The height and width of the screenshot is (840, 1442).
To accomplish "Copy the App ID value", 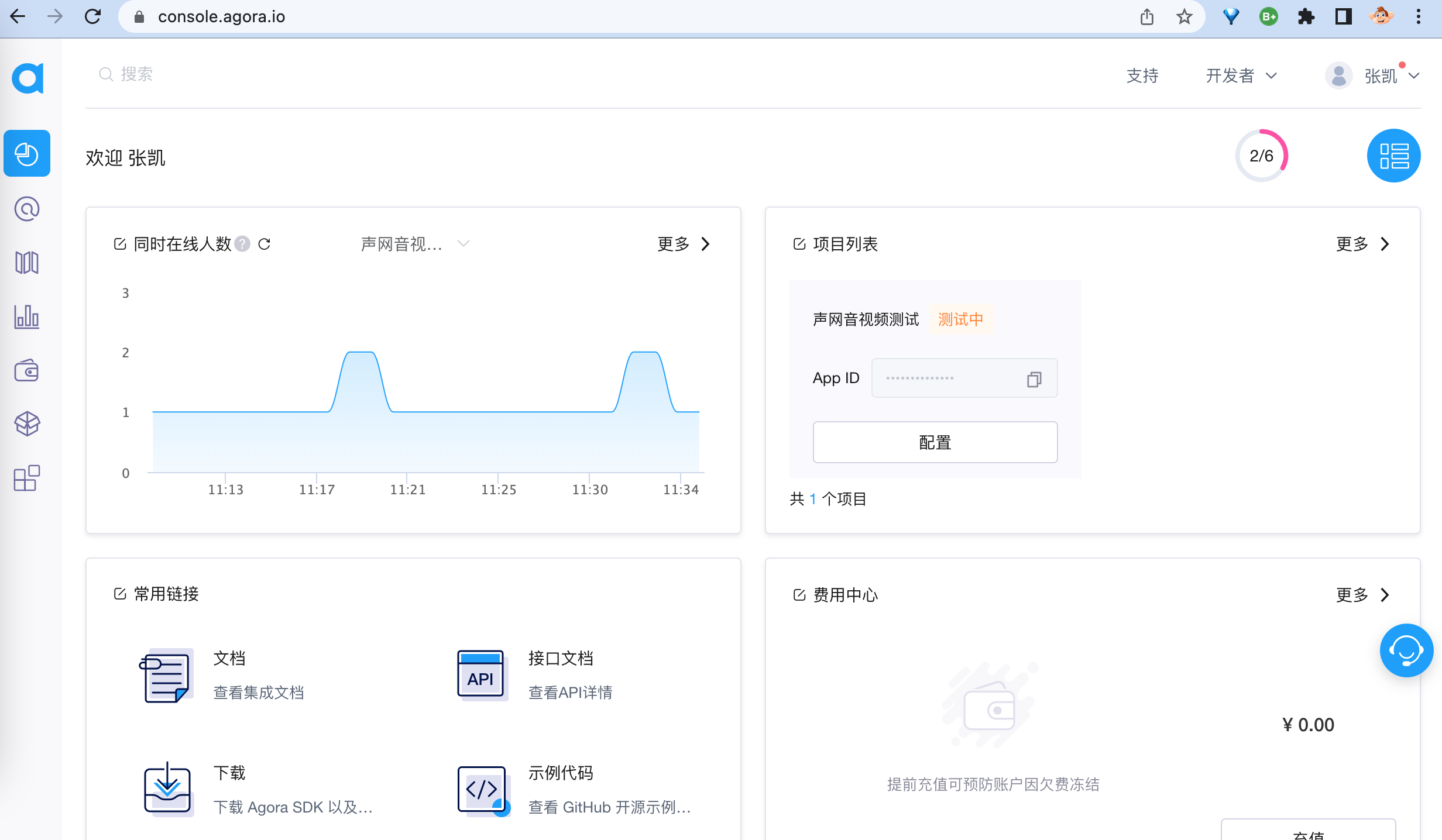I will [x=1034, y=380].
